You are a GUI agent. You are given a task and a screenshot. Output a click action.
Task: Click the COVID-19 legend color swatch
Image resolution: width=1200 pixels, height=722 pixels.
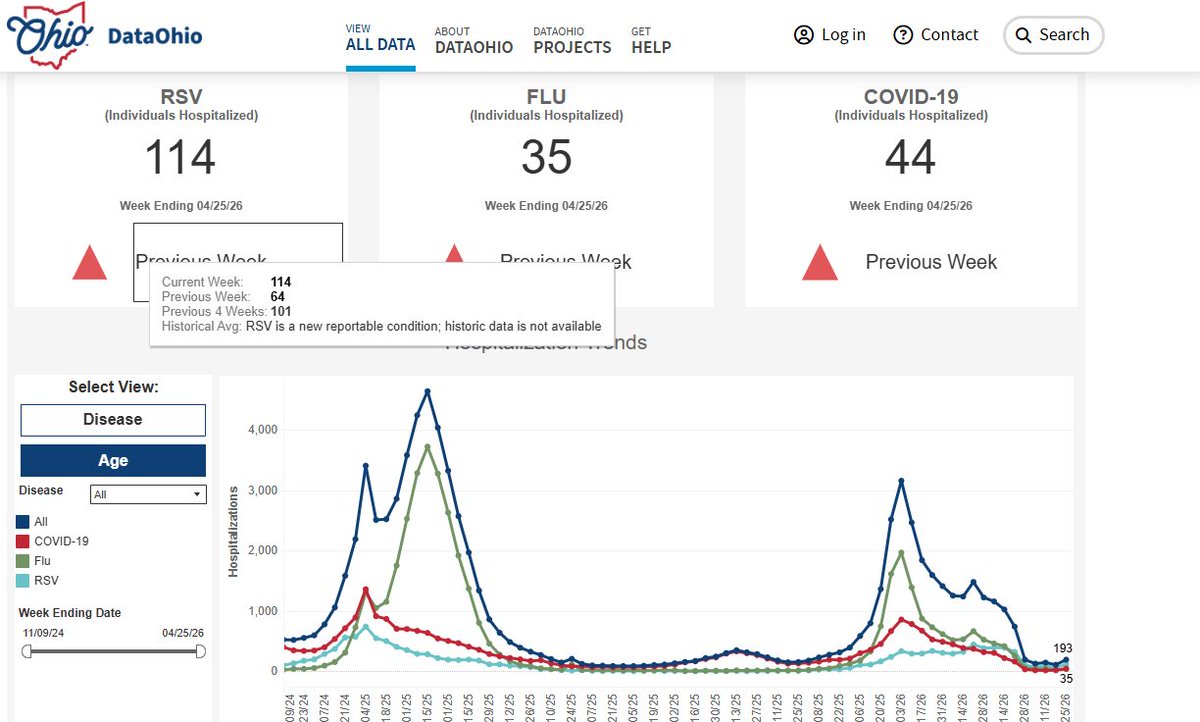coord(23,541)
